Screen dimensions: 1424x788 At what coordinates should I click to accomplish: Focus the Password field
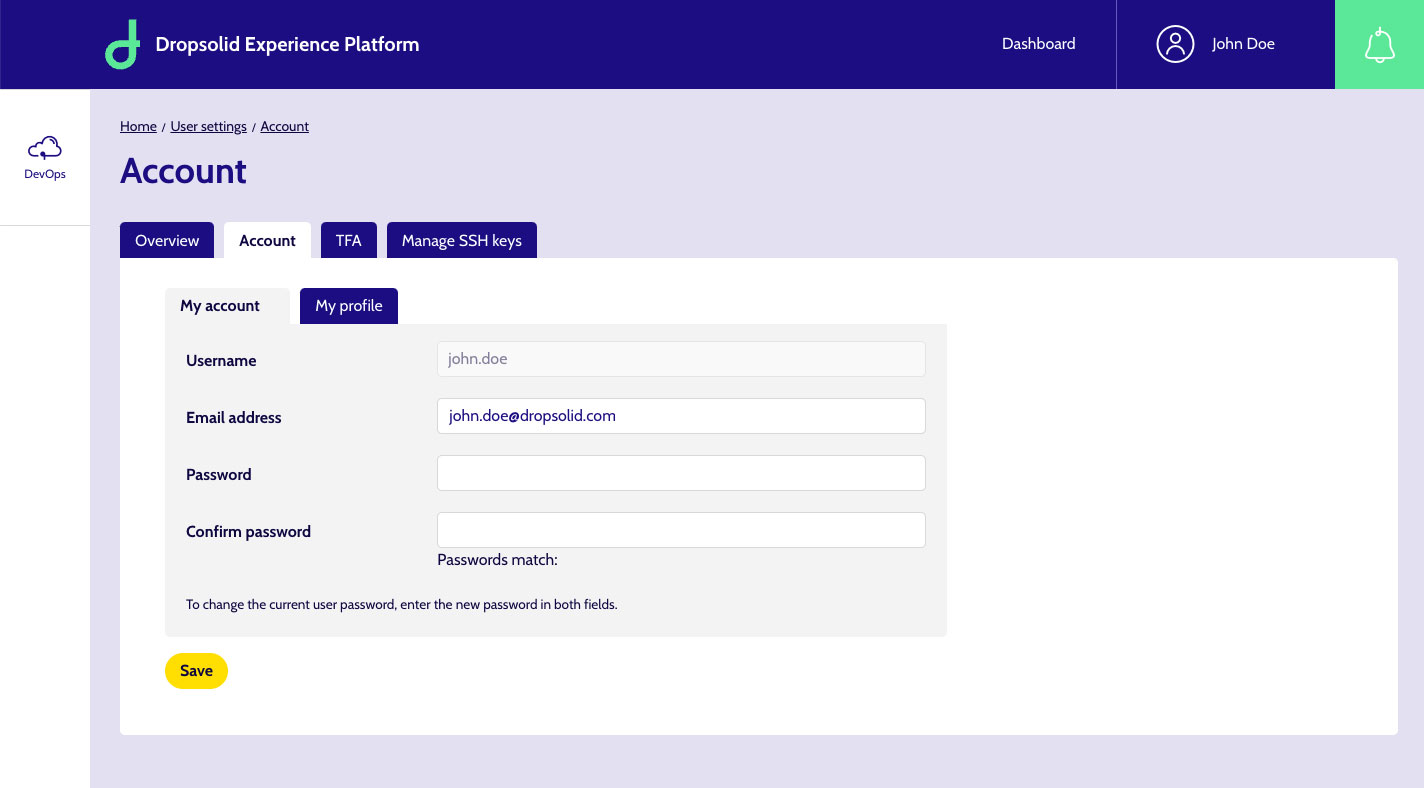coord(681,473)
